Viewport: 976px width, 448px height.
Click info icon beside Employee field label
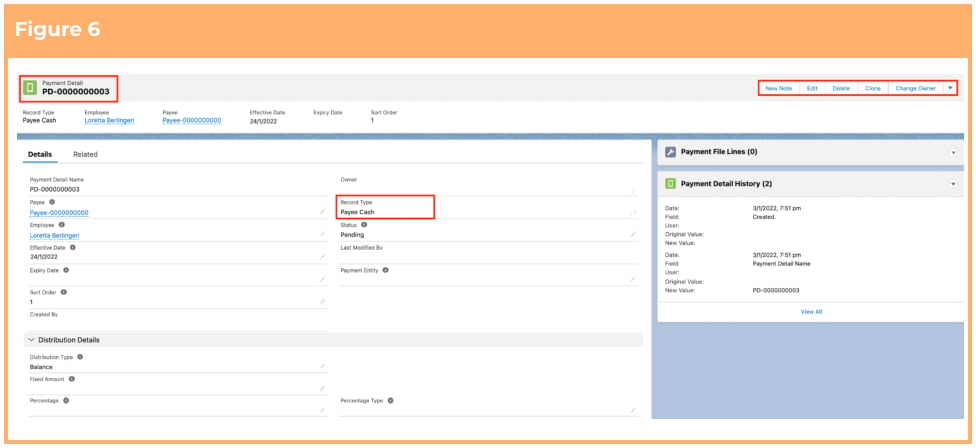point(62,225)
